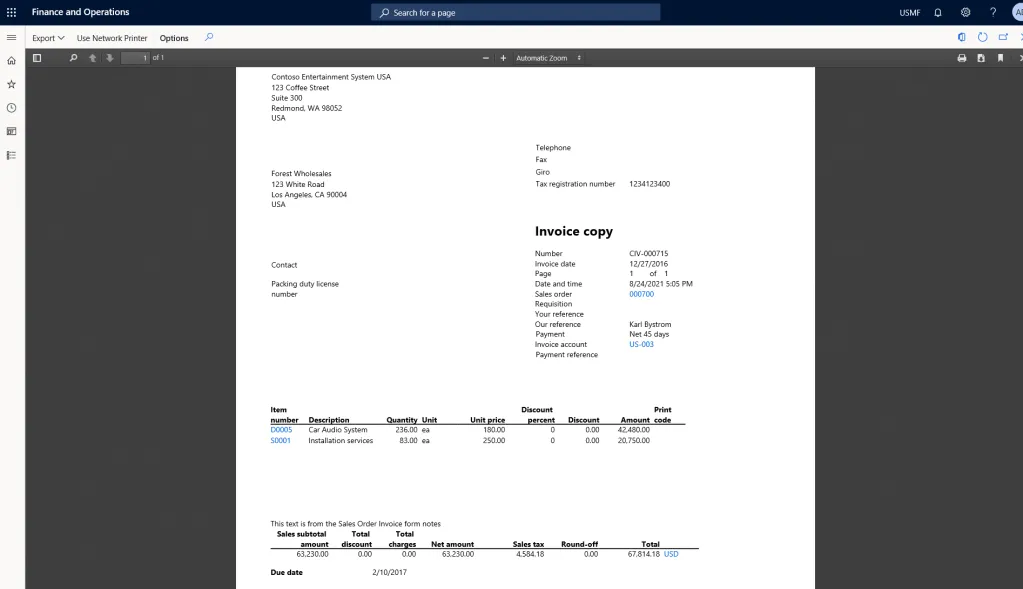Go to the next page arrow

(x=110, y=57)
